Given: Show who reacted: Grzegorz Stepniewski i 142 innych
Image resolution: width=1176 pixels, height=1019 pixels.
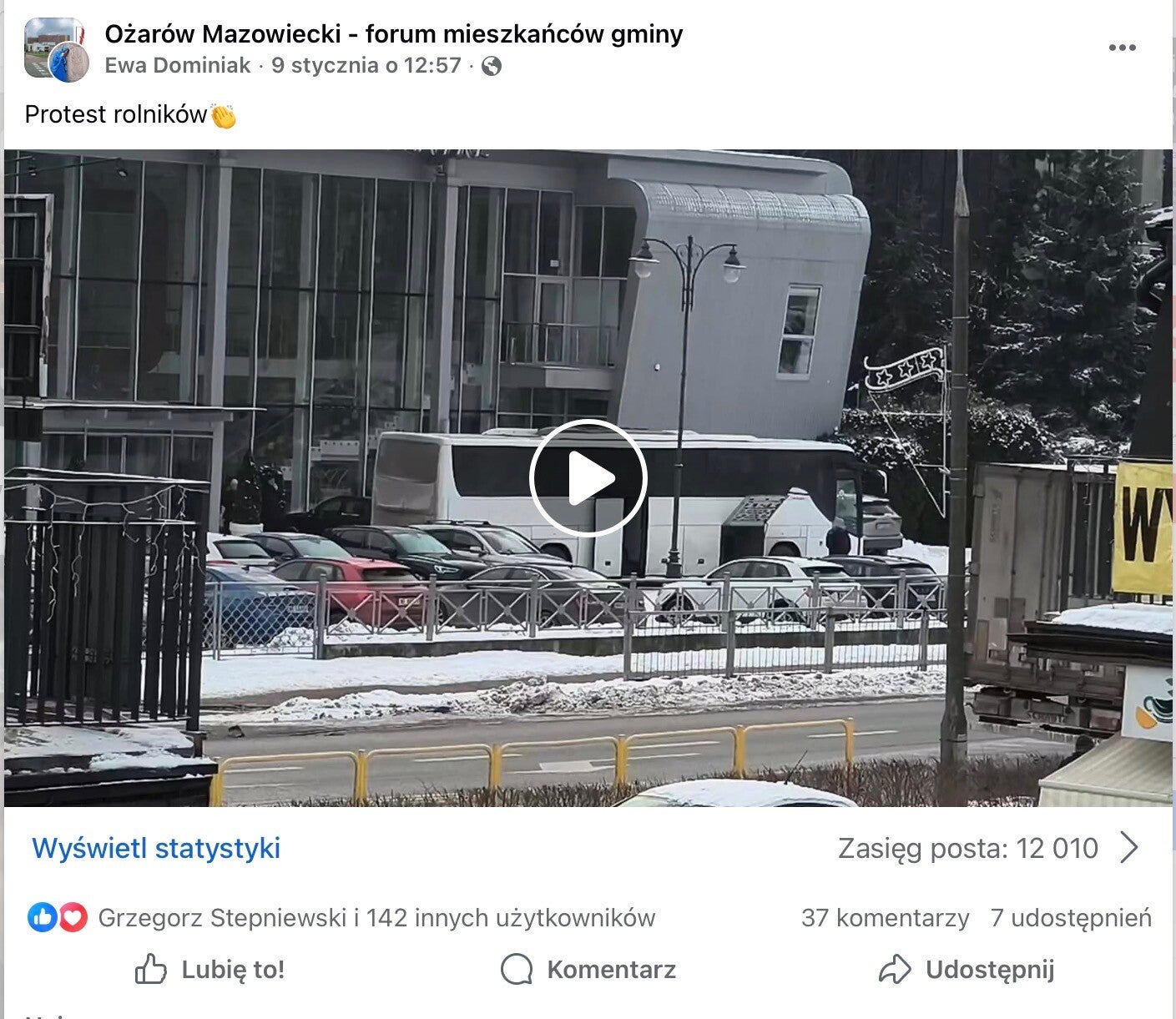Looking at the screenshot, I should 376,918.
